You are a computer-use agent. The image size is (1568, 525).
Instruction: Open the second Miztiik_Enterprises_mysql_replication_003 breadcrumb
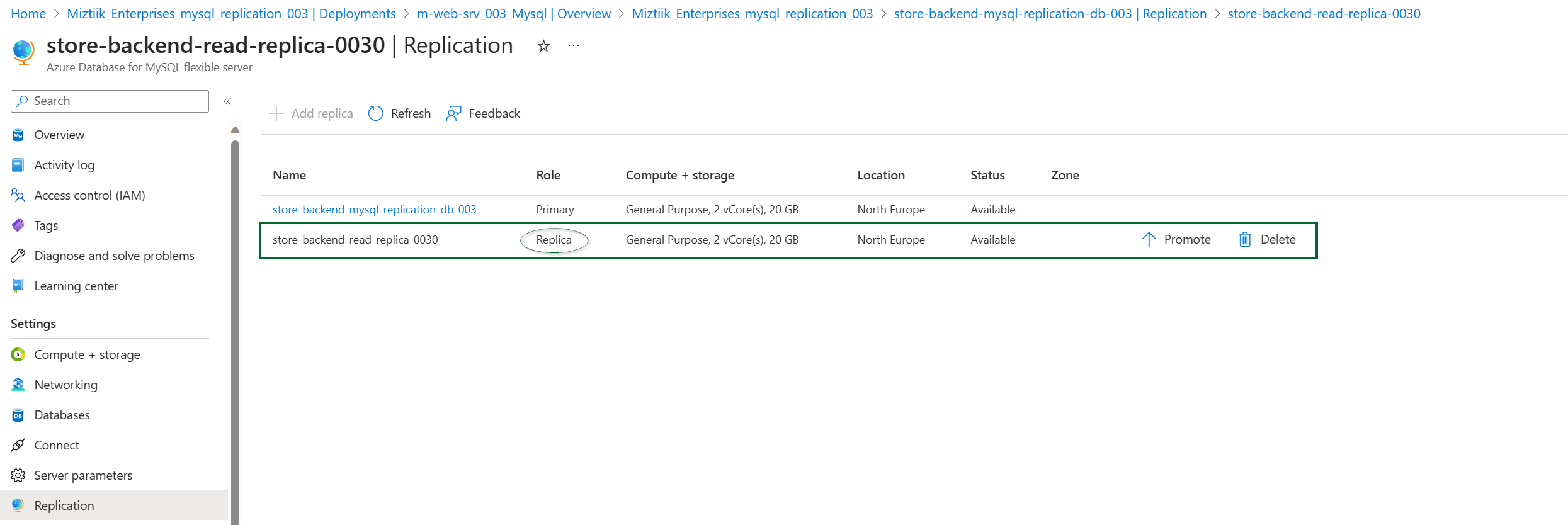pyautogui.click(x=752, y=14)
